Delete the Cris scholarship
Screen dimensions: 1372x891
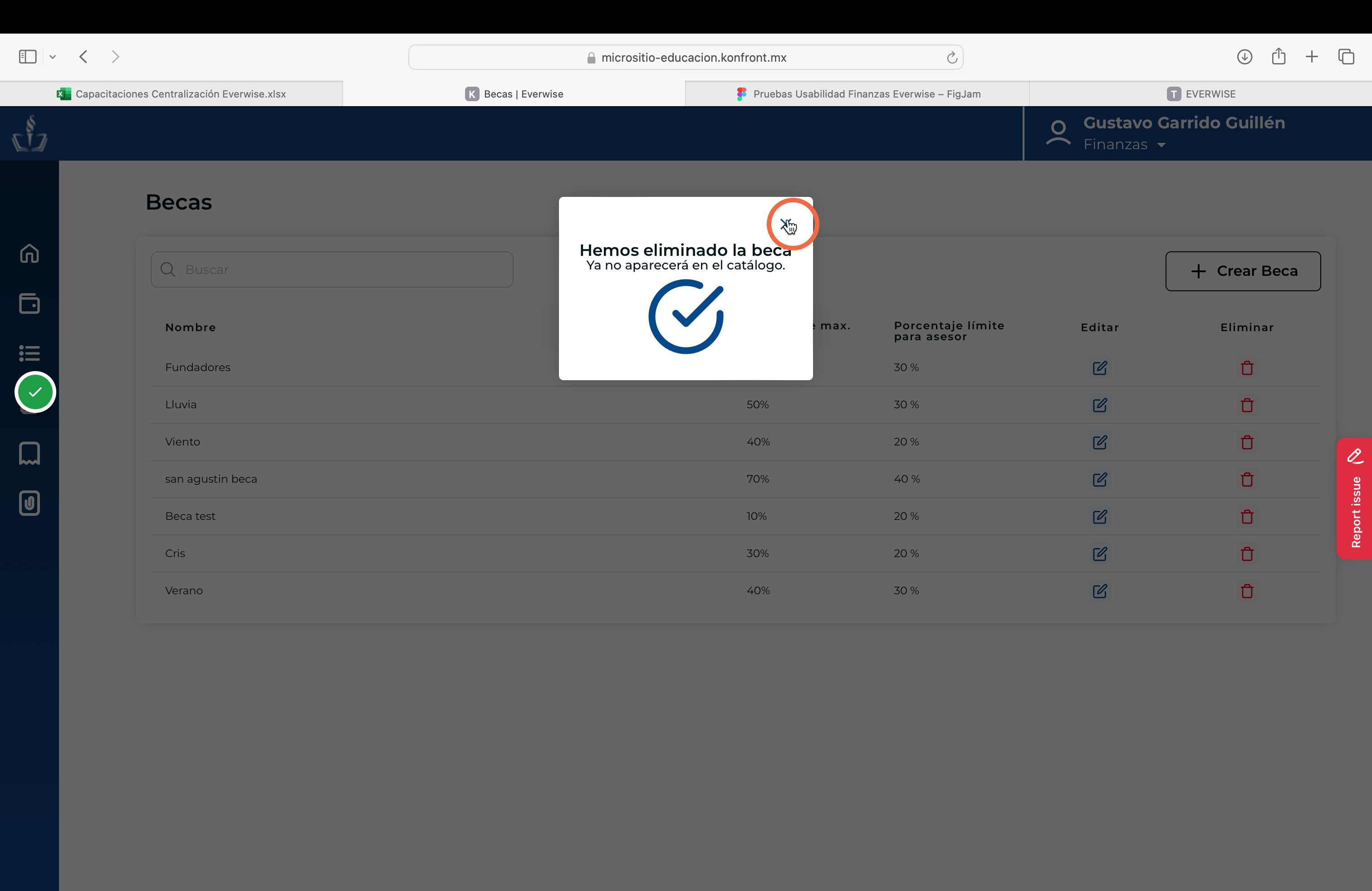(1247, 553)
